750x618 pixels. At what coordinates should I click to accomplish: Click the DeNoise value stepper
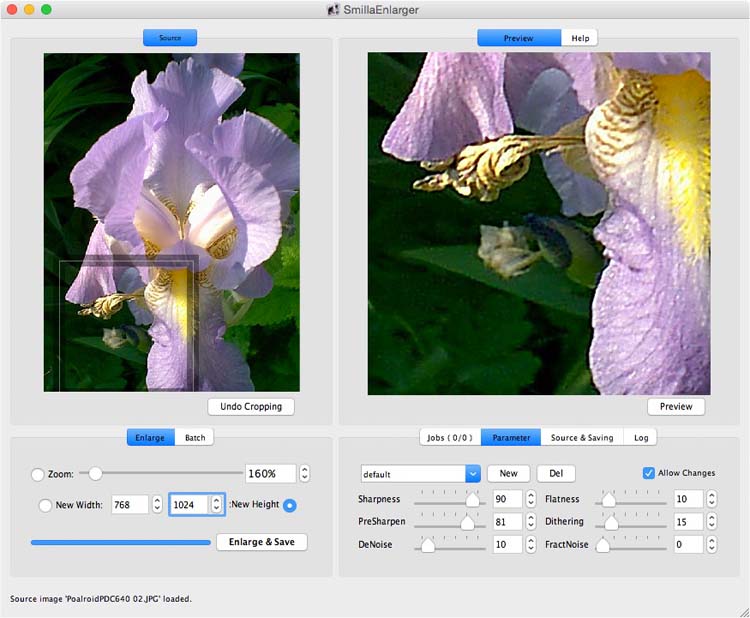(530, 545)
